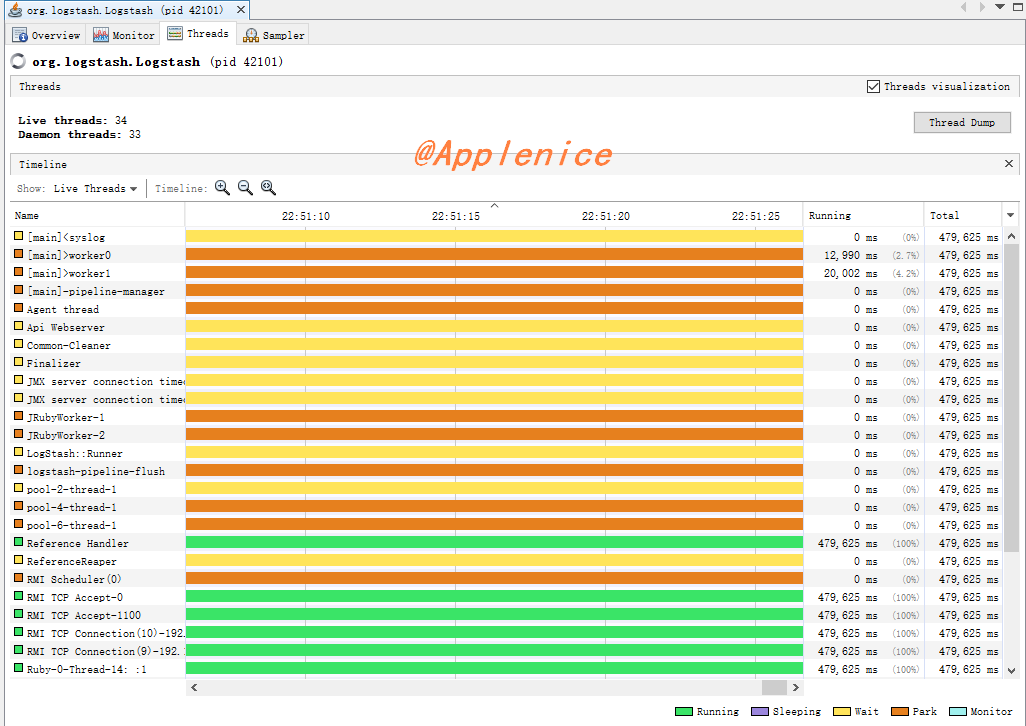Close the org.logstash.Logstash document tab
The image size is (1026, 726).
point(241,10)
